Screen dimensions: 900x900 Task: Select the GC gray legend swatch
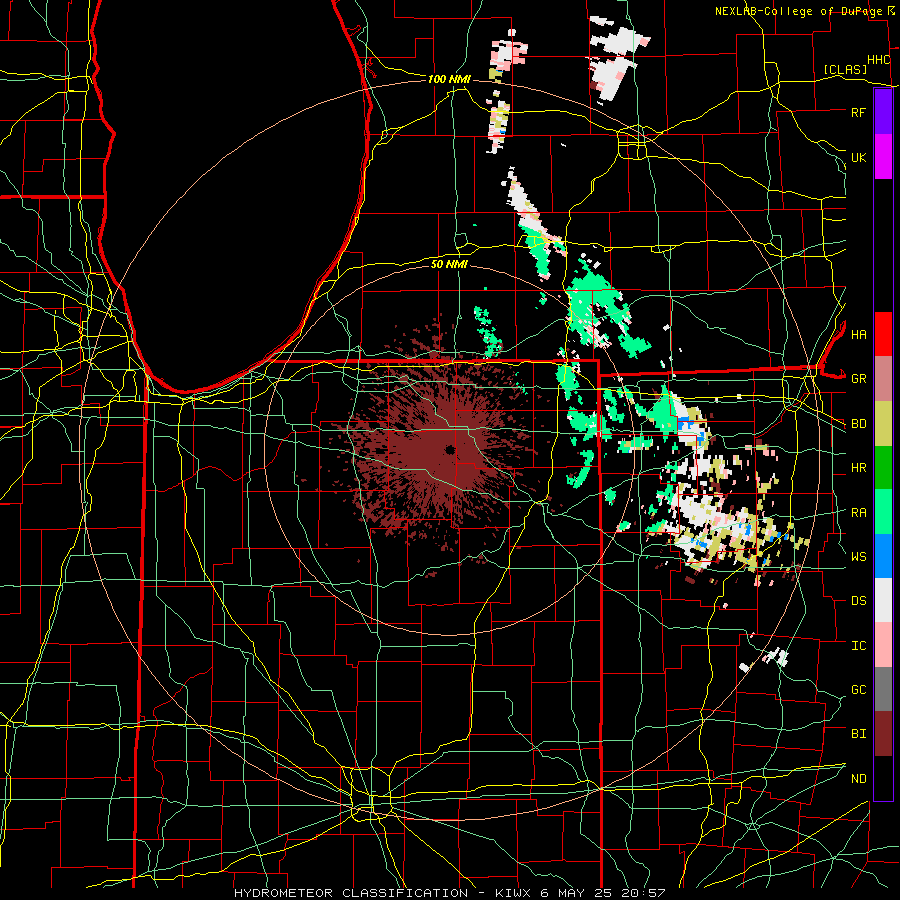883,689
